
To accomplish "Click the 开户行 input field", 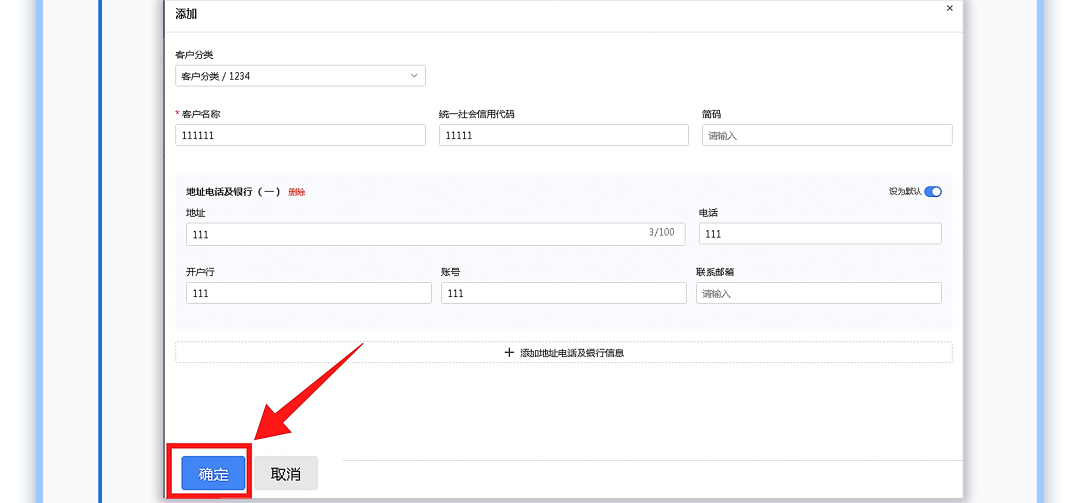I will 309,293.
